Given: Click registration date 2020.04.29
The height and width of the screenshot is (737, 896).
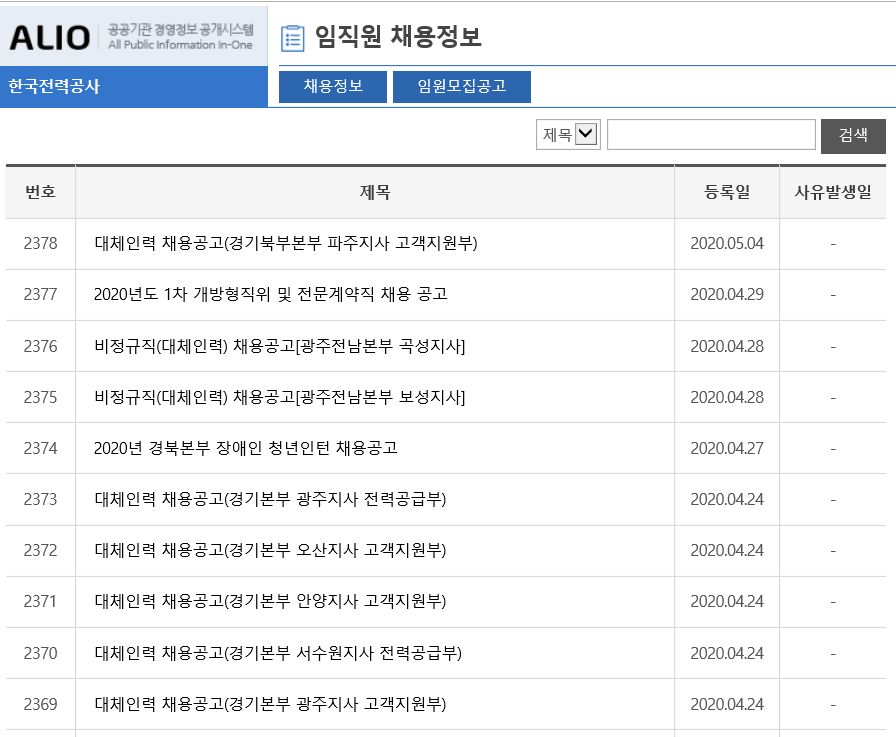Looking at the screenshot, I should [727, 294].
